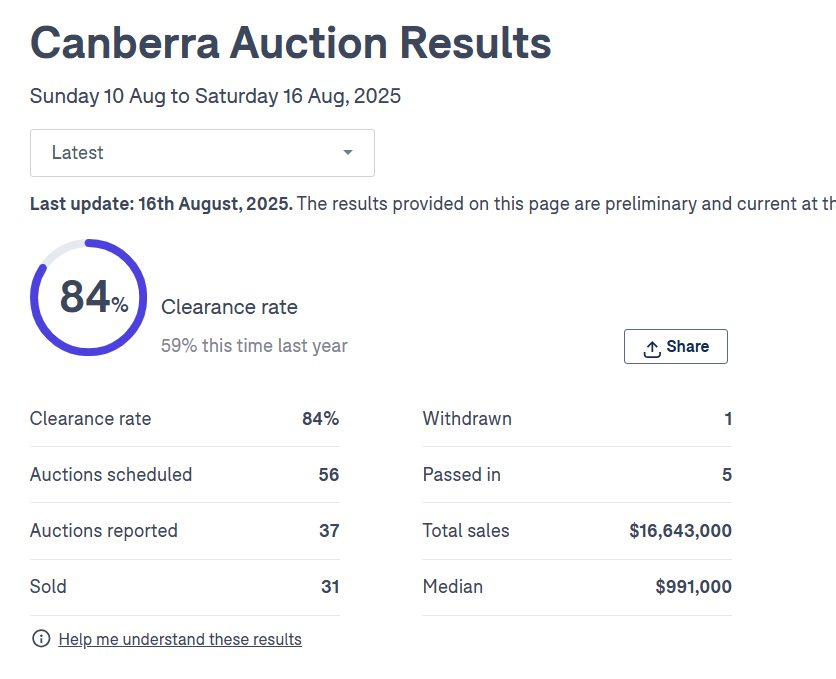Screen dimensions: 836x679
Task: Click the 'Auctions scheduled' row label
Action: coord(111,475)
